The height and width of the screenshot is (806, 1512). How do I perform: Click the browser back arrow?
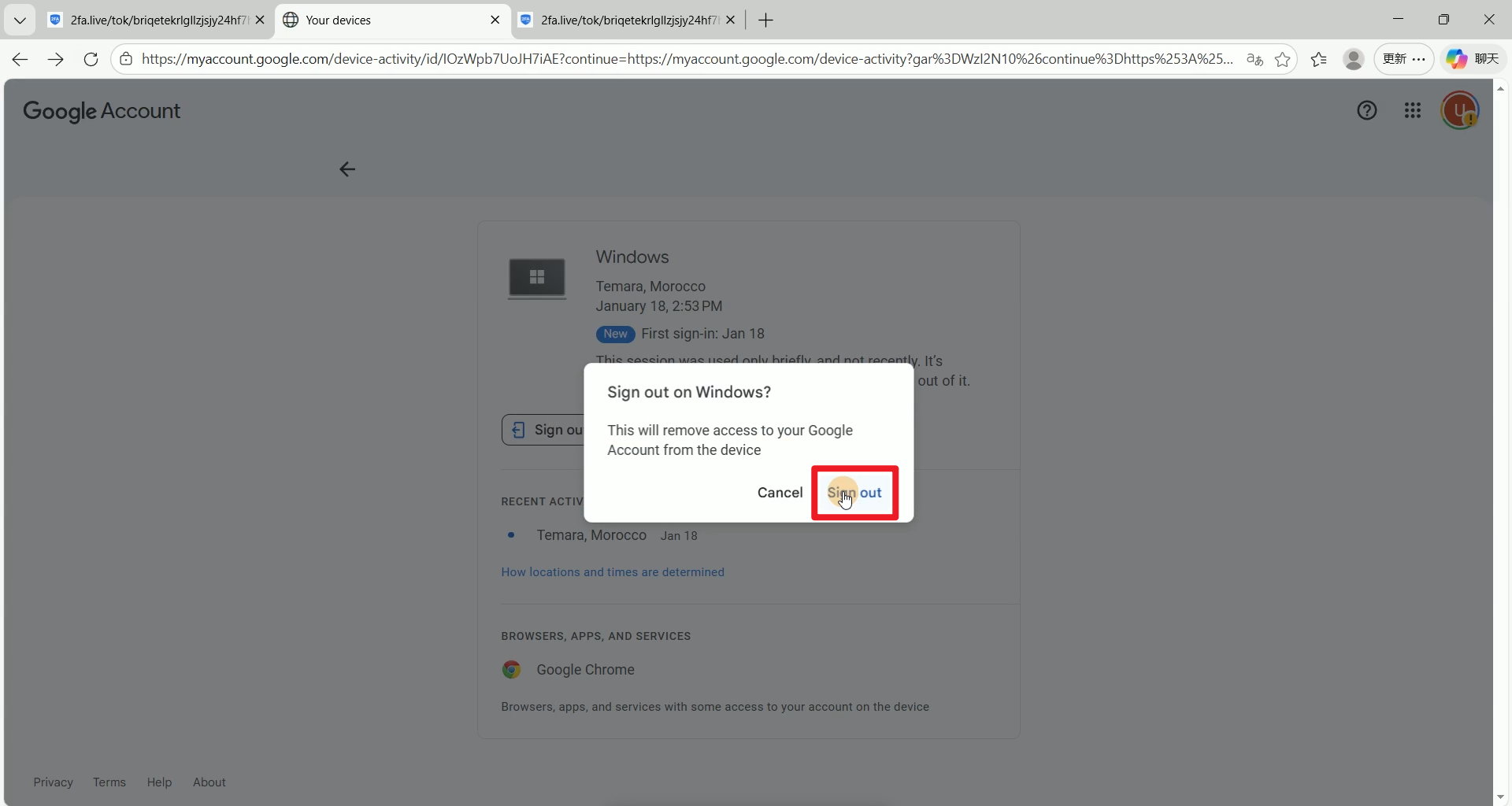tap(20, 59)
